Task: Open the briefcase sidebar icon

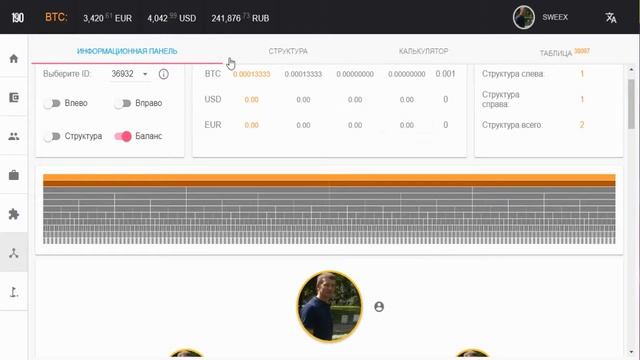Action: pos(14,175)
